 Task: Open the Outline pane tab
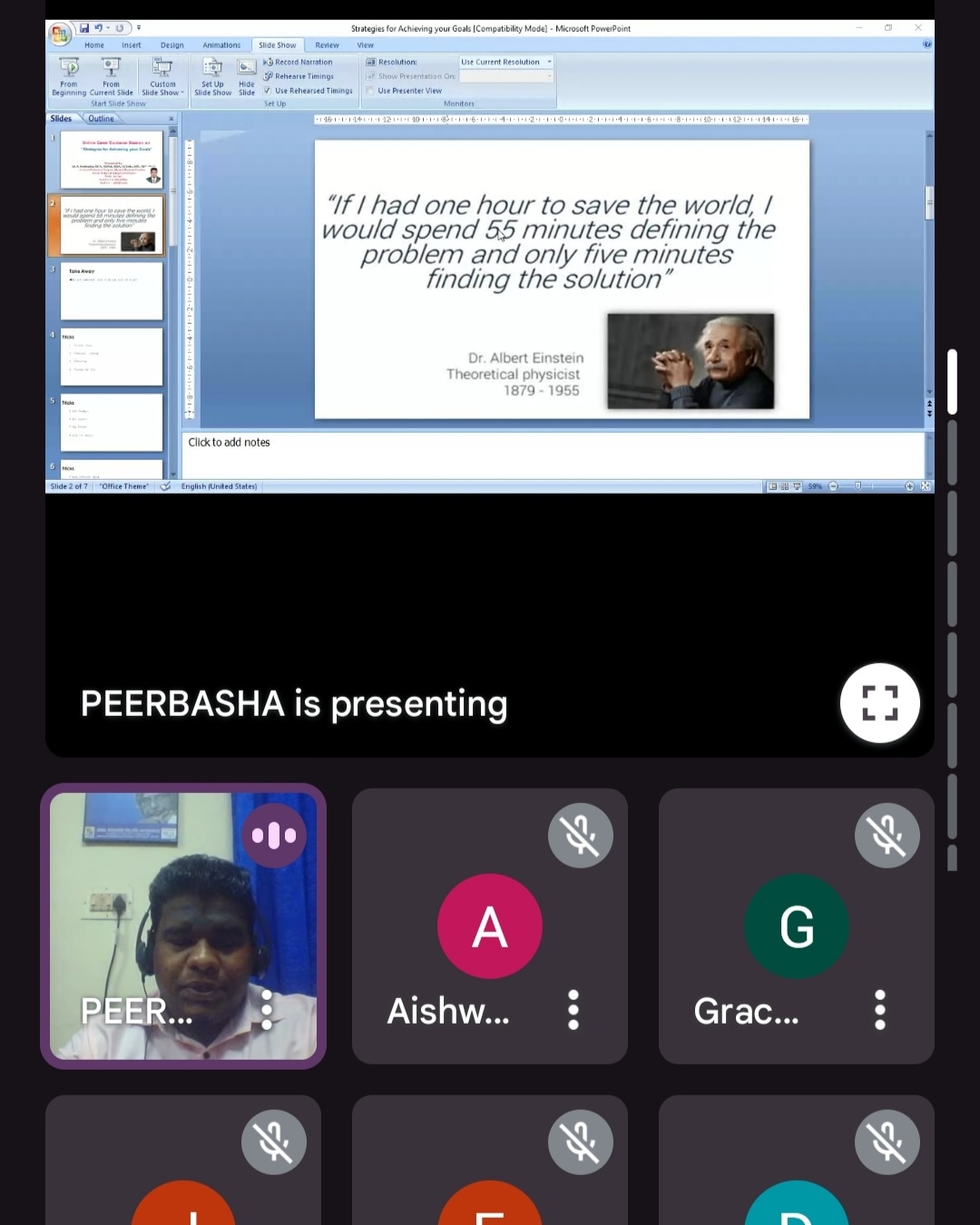pyautogui.click(x=101, y=119)
